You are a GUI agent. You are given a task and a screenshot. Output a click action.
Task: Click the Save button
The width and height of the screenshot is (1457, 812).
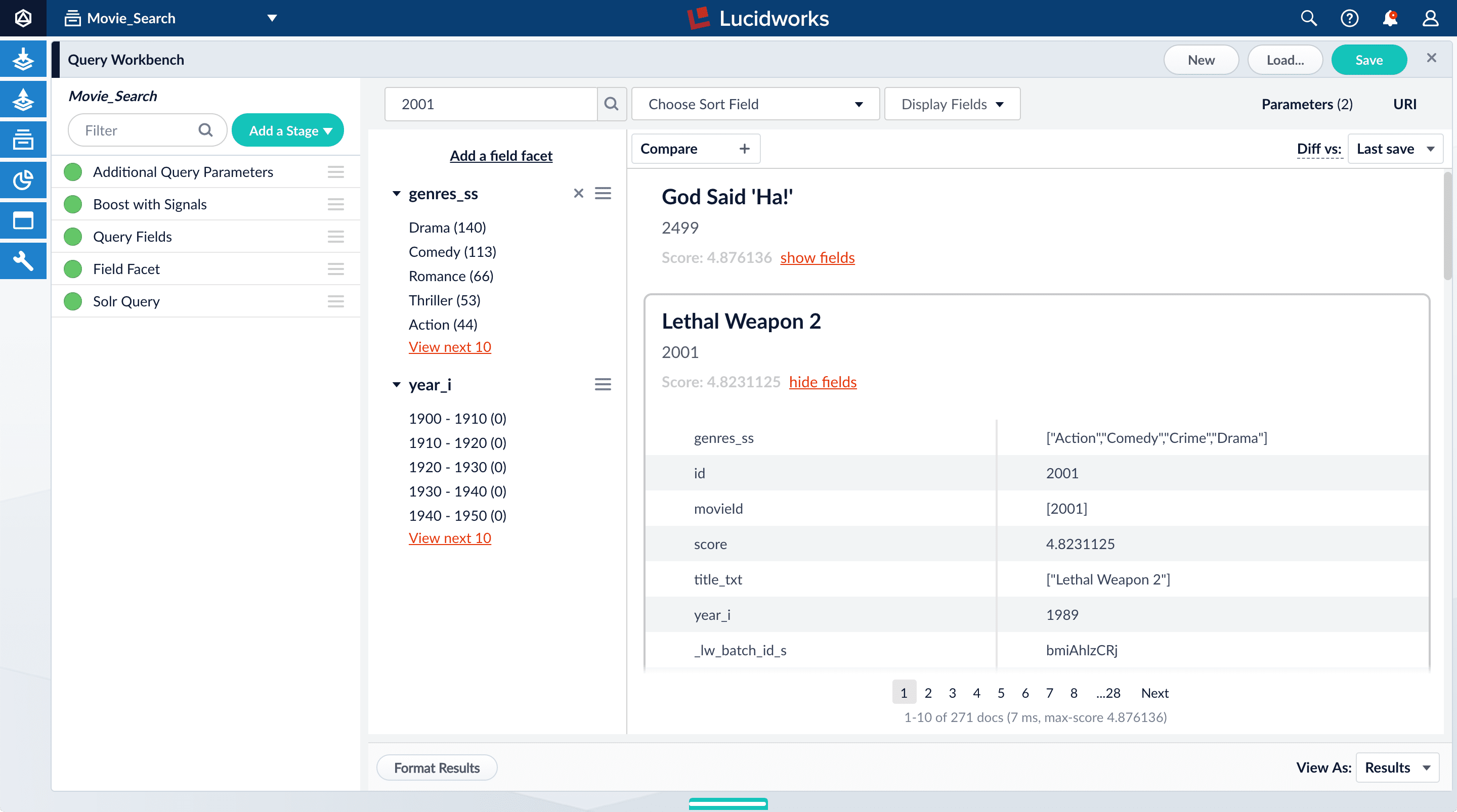[x=1368, y=60]
